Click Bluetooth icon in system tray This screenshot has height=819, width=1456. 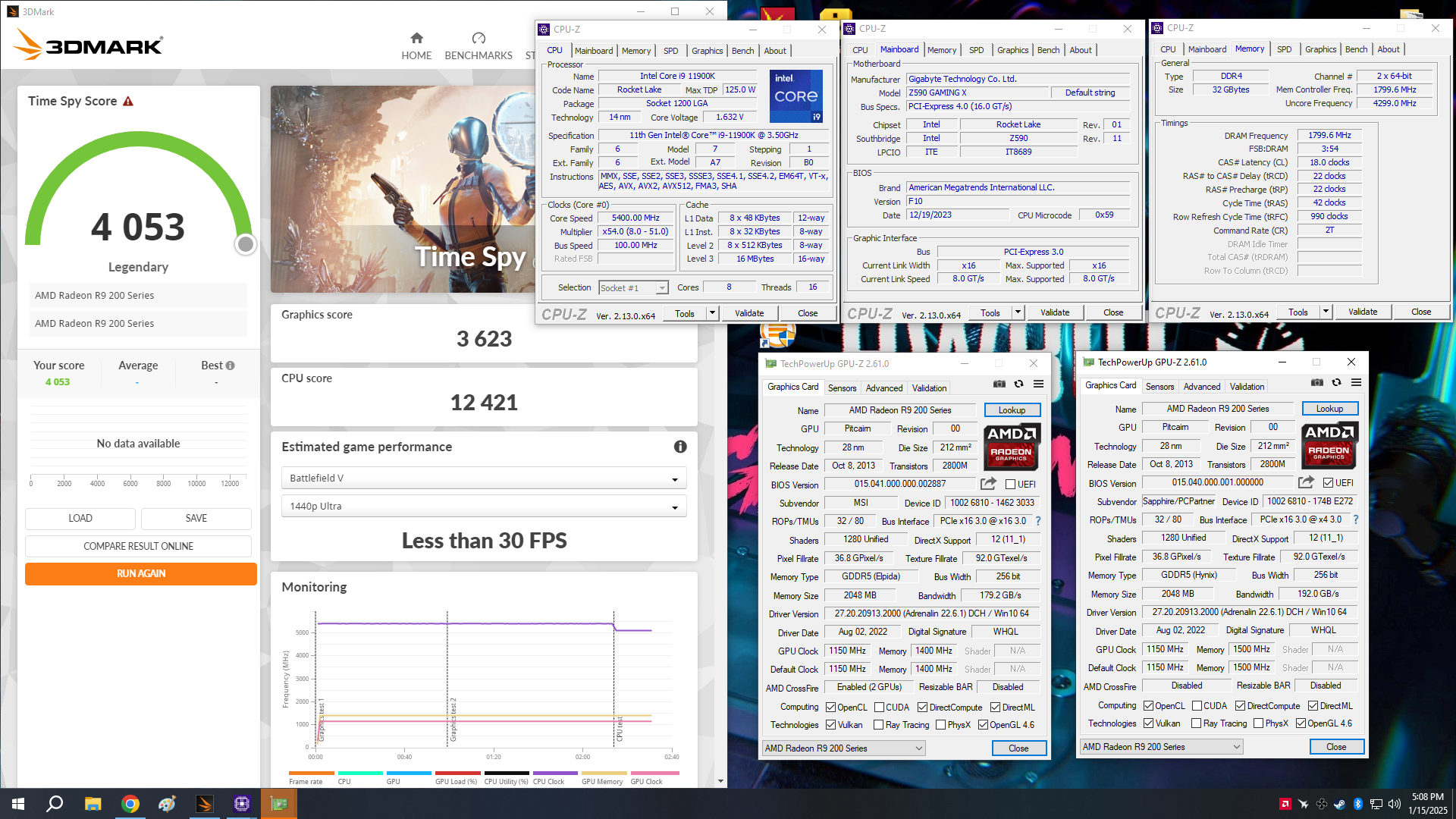(x=1358, y=804)
